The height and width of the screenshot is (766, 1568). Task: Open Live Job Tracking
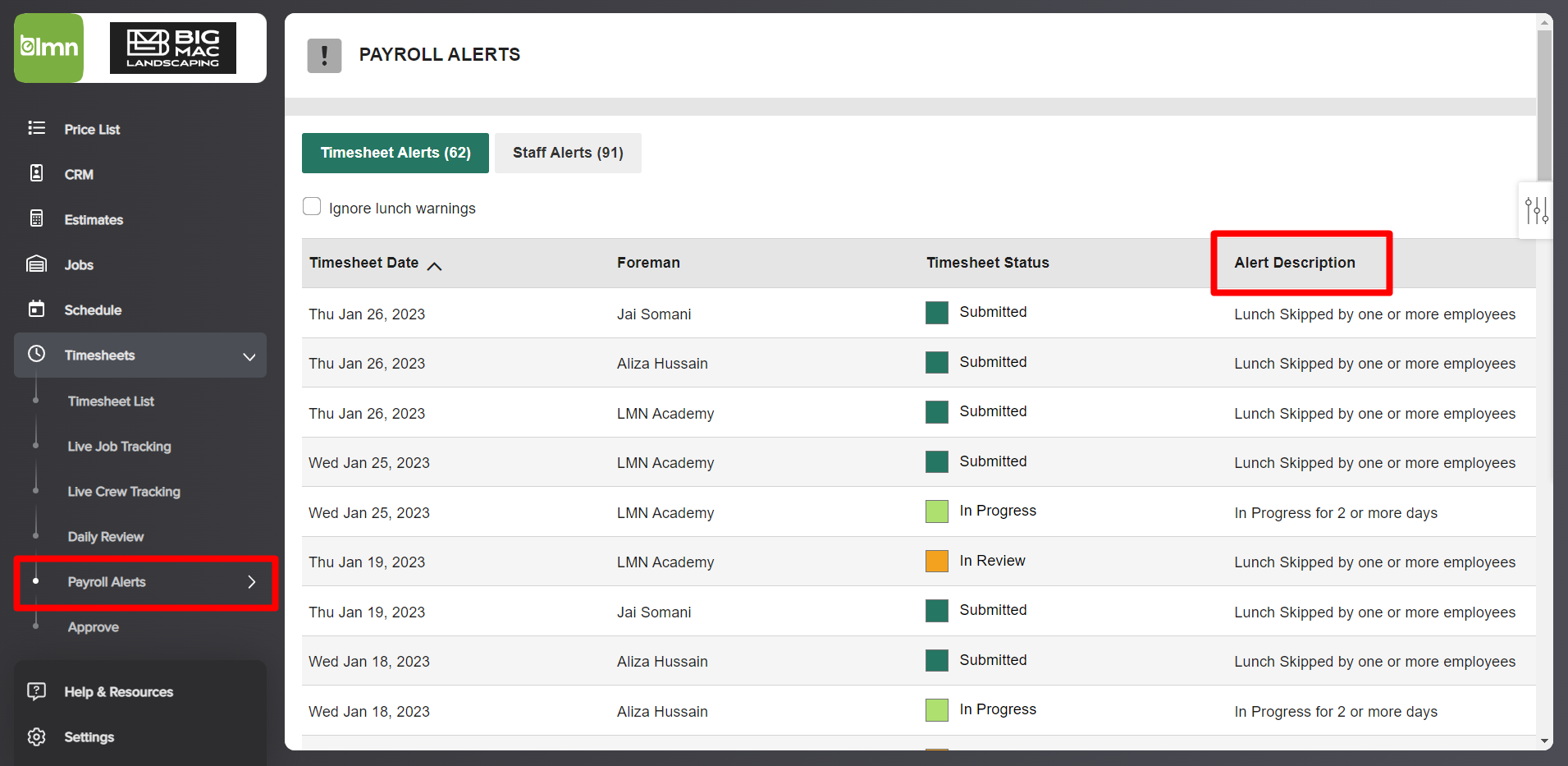coord(119,447)
